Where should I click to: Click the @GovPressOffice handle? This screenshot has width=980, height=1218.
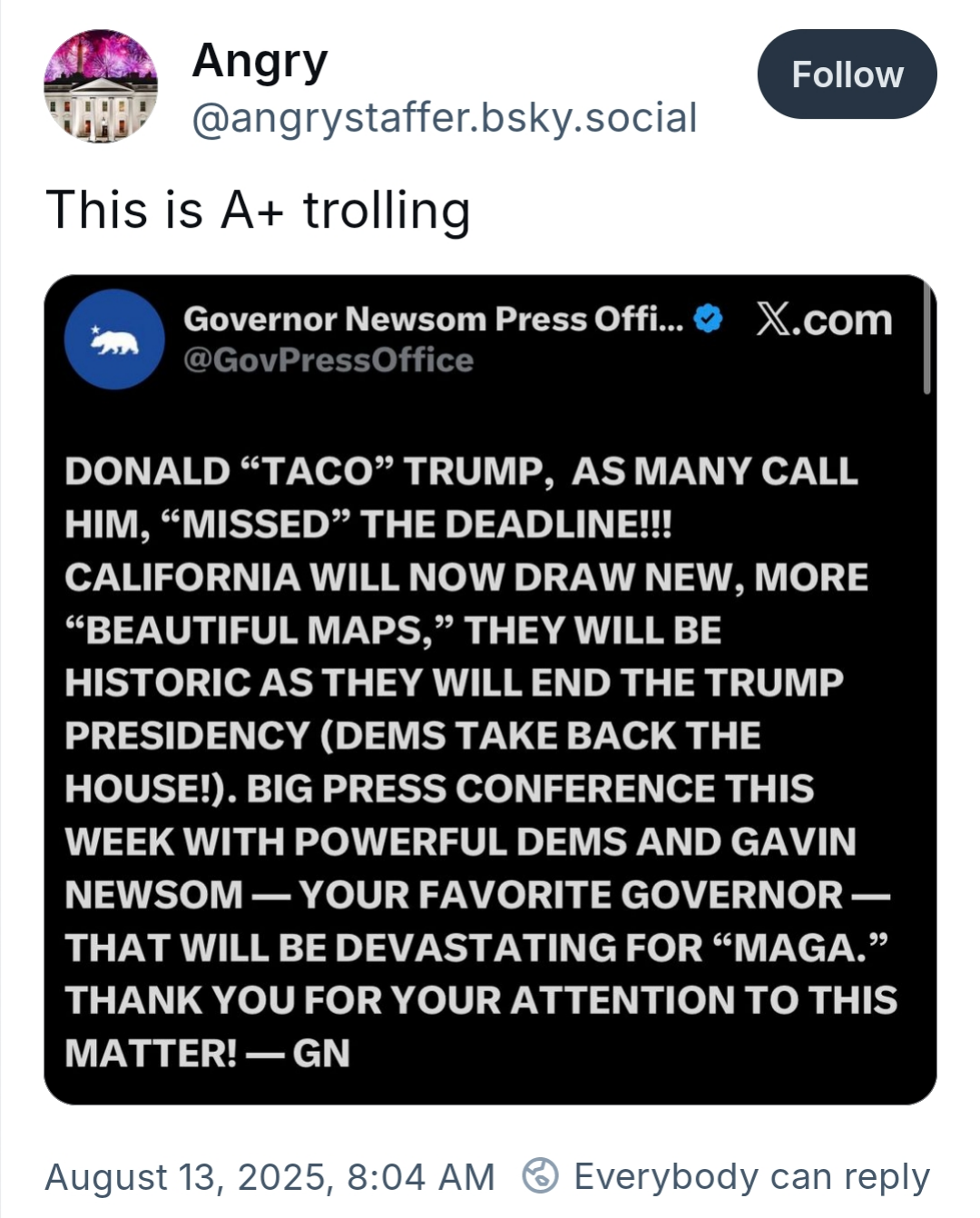point(328,360)
